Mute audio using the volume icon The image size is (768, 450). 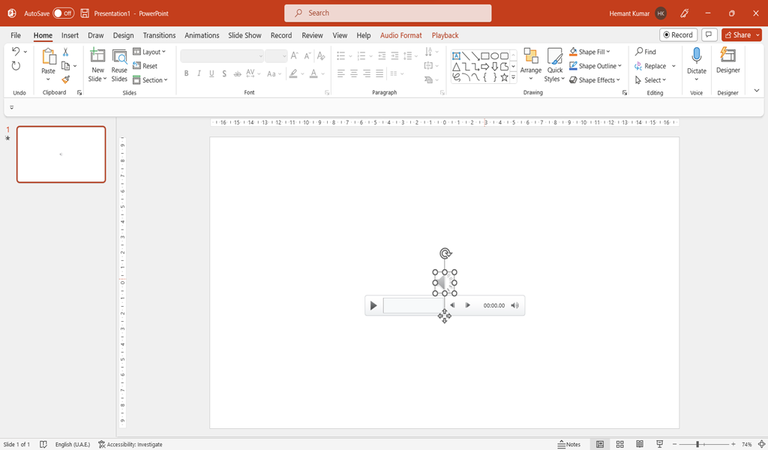click(x=515, y=305)
